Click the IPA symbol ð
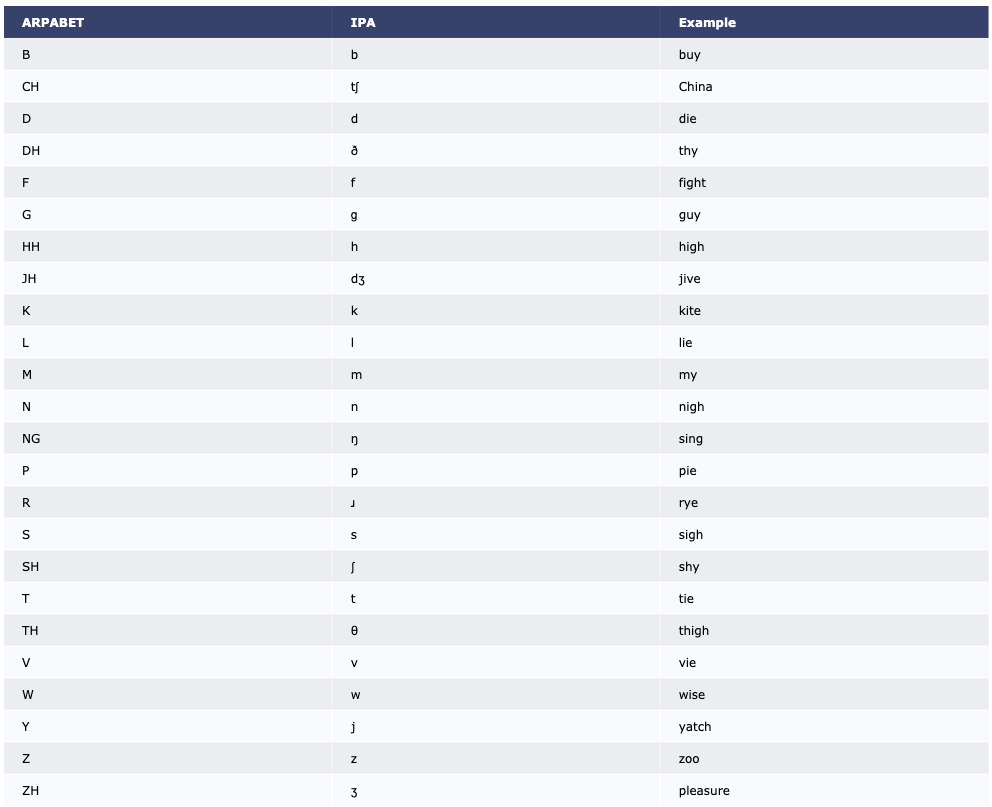The width and height of the screenshot is (992, 807). [x=354, y=151]
